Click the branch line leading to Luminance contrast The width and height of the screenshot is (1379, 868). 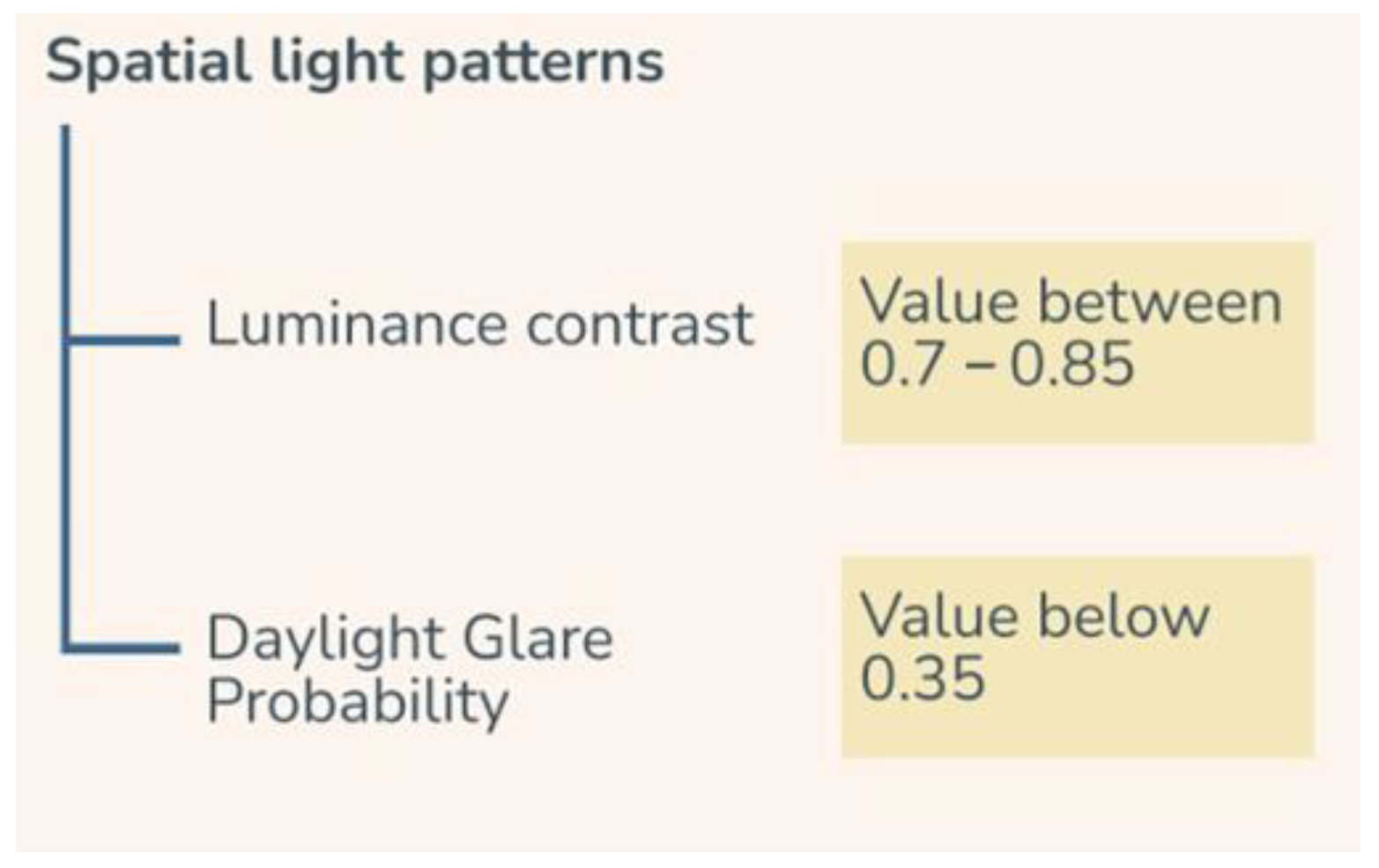click(123, 338)
